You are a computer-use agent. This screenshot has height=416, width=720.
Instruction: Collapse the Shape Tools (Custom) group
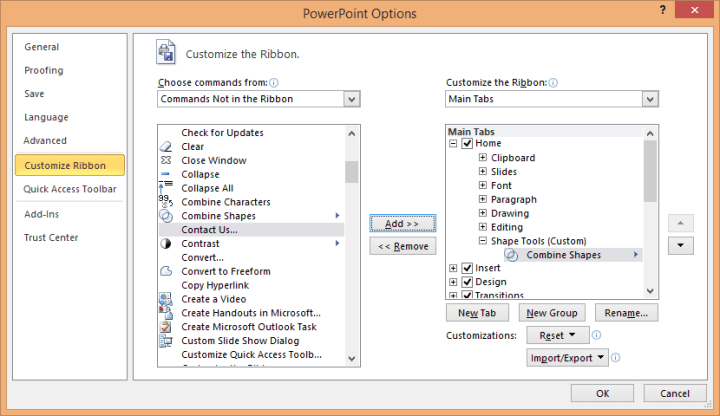click(x=483, y=241)
